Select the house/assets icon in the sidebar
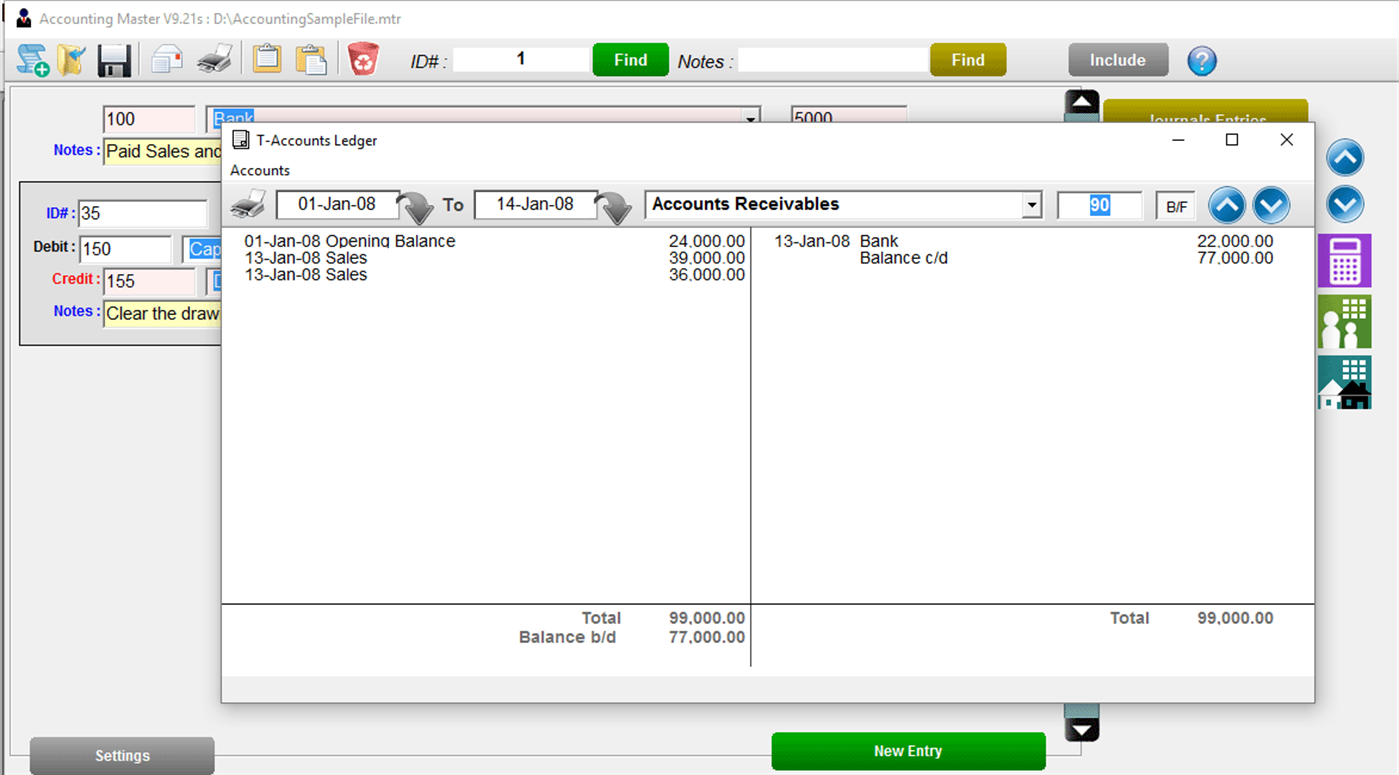This screenshot has width=1399, height=775. pos(1345,381)
